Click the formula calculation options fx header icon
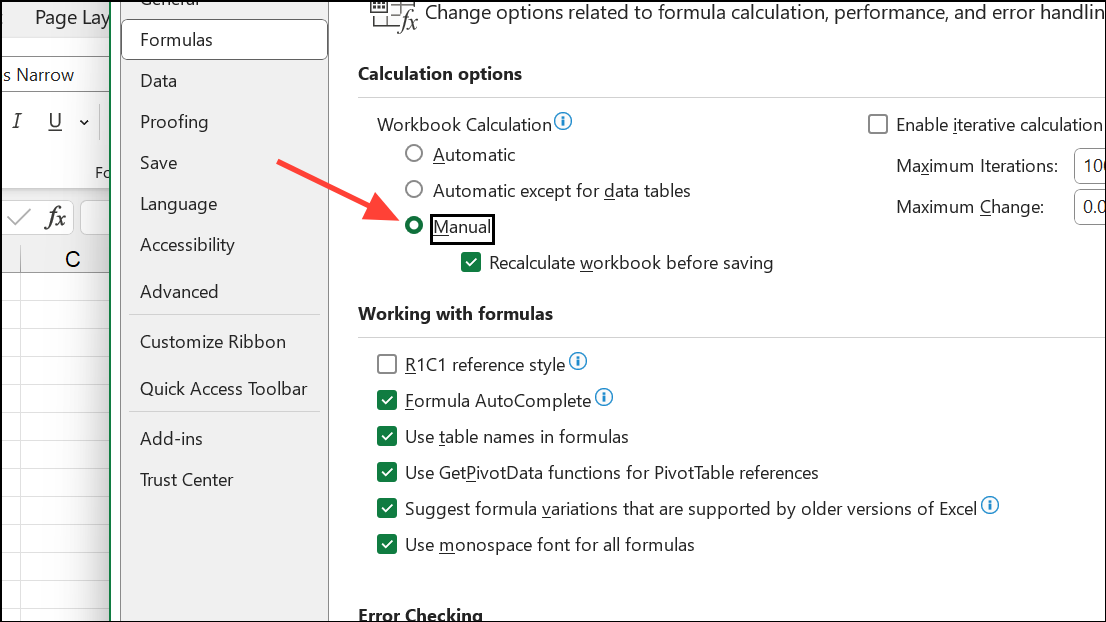 click(390, 16)
